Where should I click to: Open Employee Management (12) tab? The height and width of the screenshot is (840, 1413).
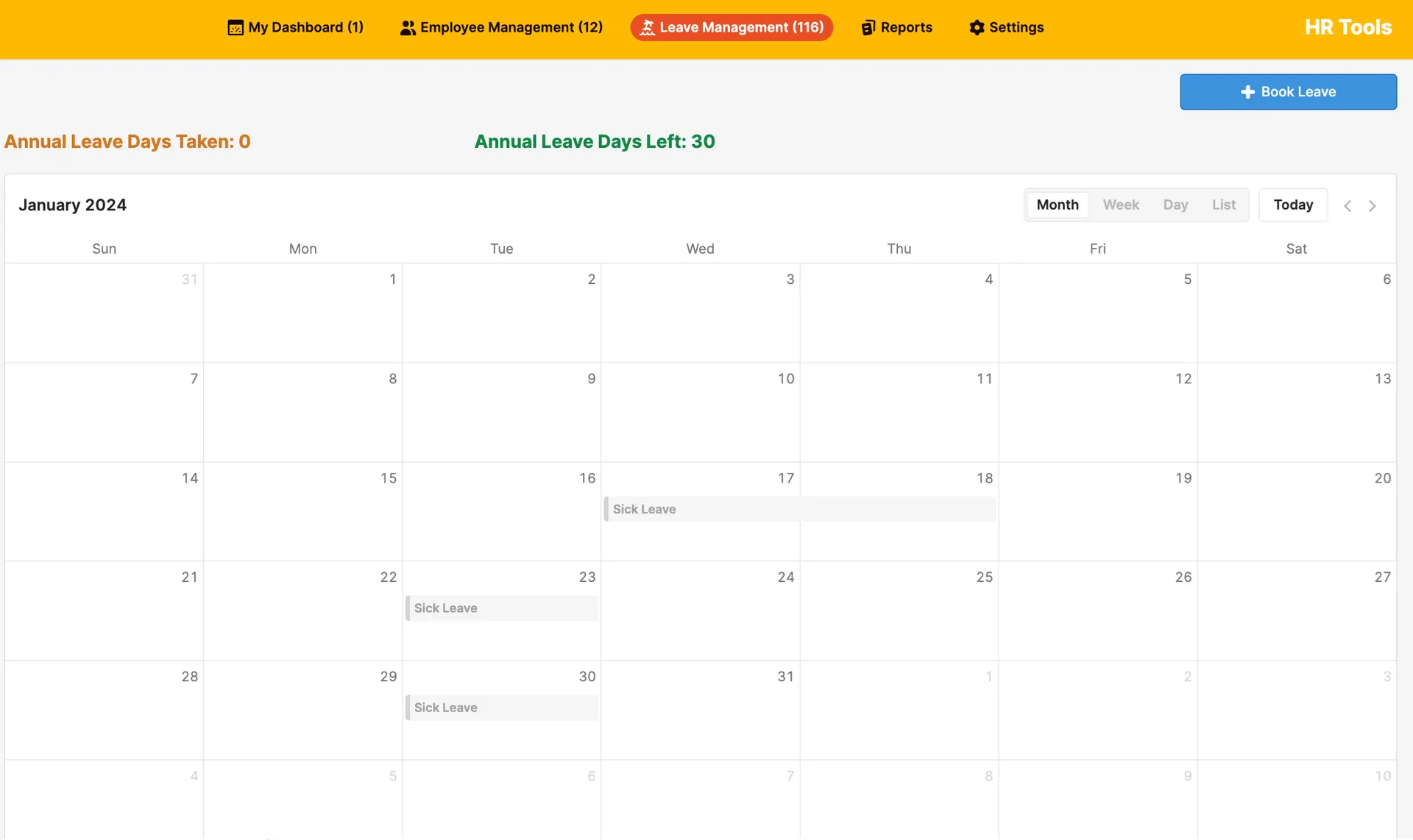(x=502, y=28)
